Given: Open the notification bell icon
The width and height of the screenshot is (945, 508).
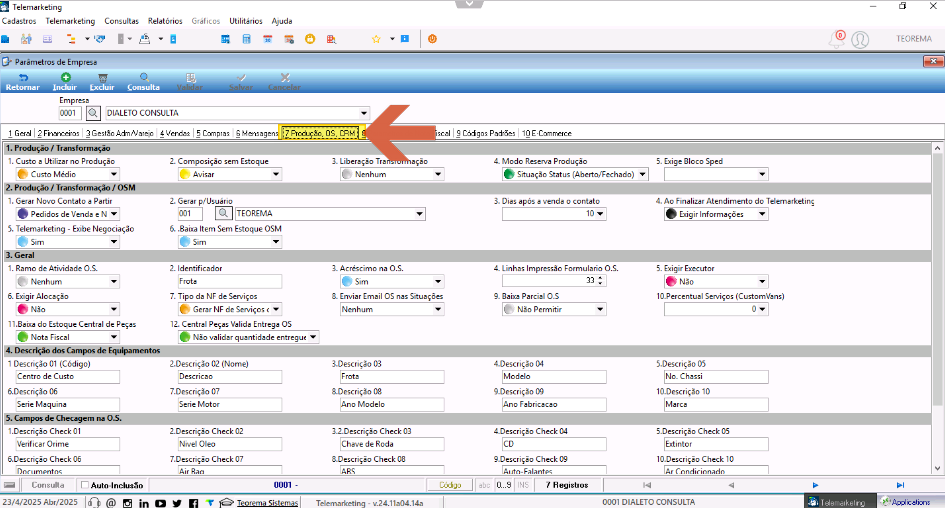Looking at the screenshot, I should 837,39.
